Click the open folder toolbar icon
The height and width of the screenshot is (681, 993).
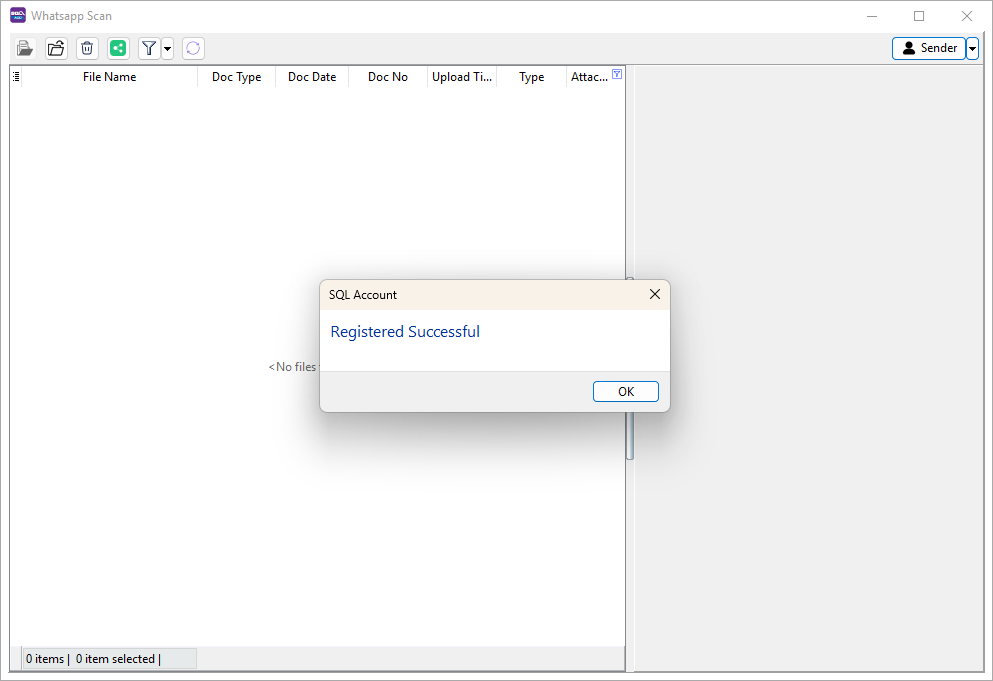56,48
